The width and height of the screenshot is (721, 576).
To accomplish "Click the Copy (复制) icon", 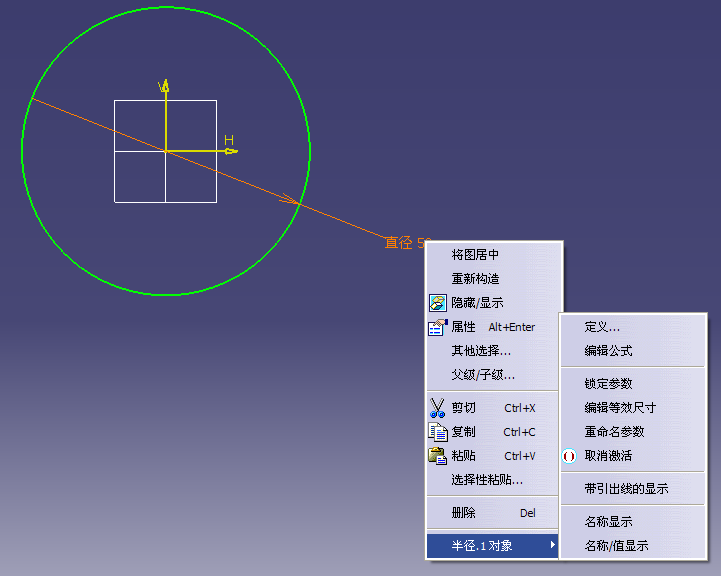I will point(438,432).
